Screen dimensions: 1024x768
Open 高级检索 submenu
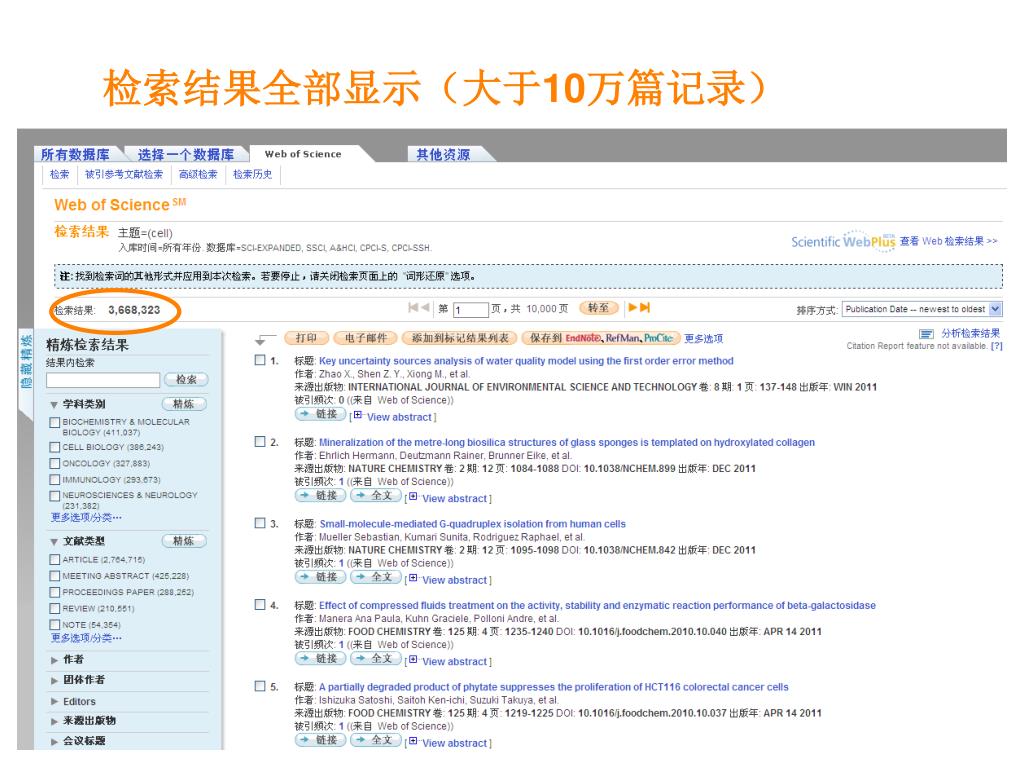[x=198, y=174]
